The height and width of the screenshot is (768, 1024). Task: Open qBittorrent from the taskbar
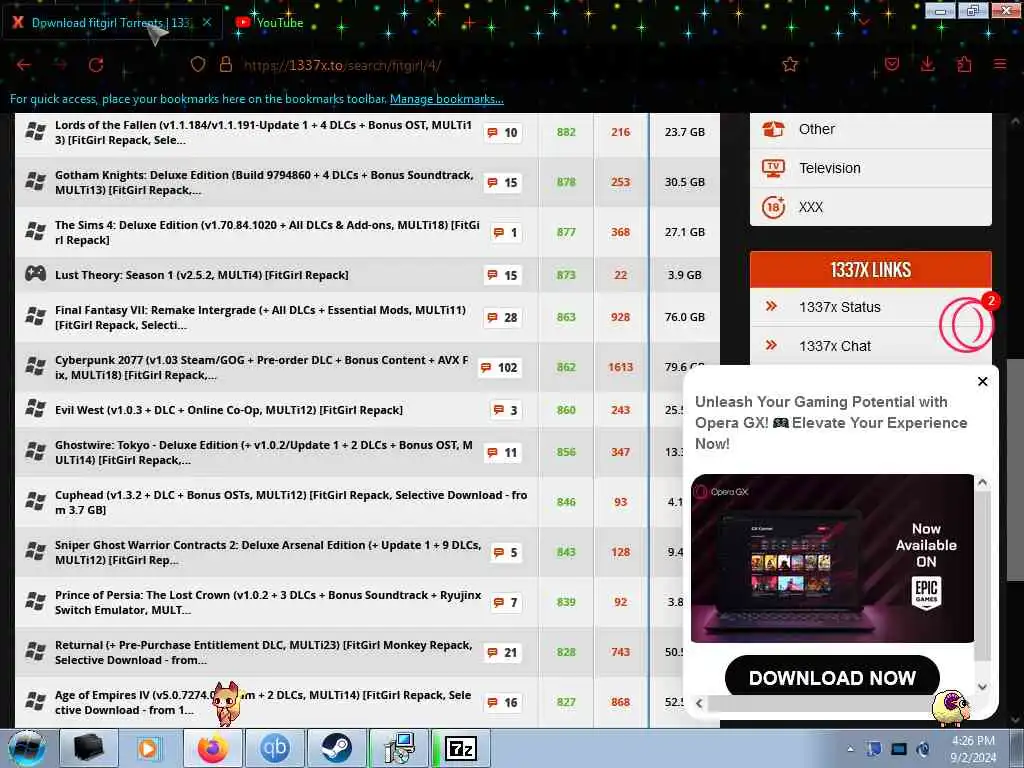274,748
